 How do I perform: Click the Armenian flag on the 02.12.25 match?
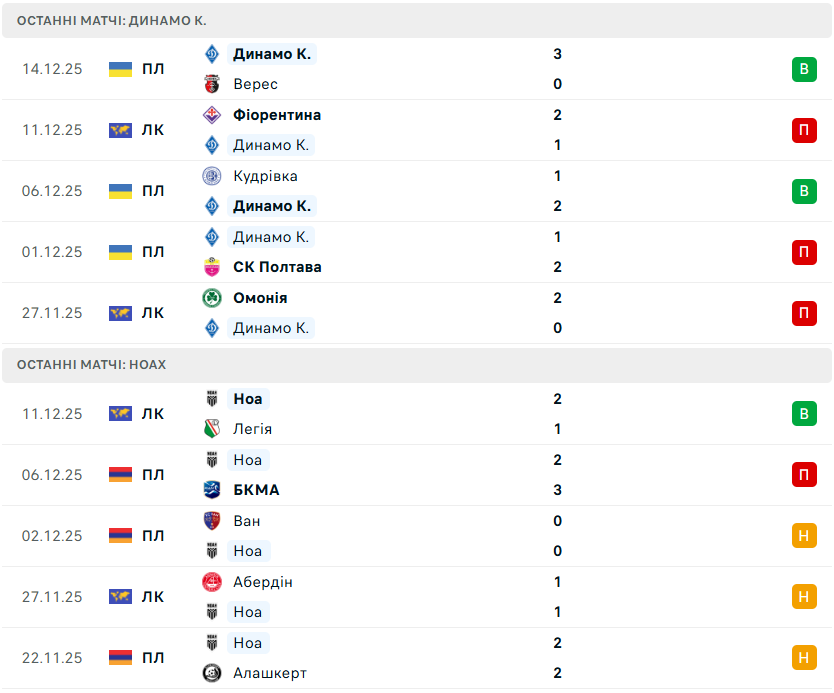pyautogui.click(x=120, y=536)
